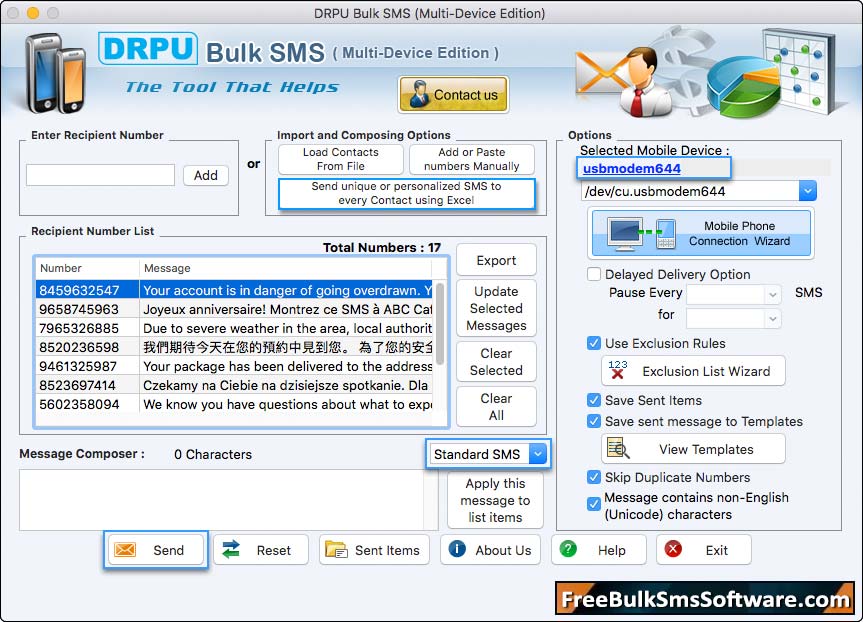
Task: Click the Add recipient button
Action: 206,175
